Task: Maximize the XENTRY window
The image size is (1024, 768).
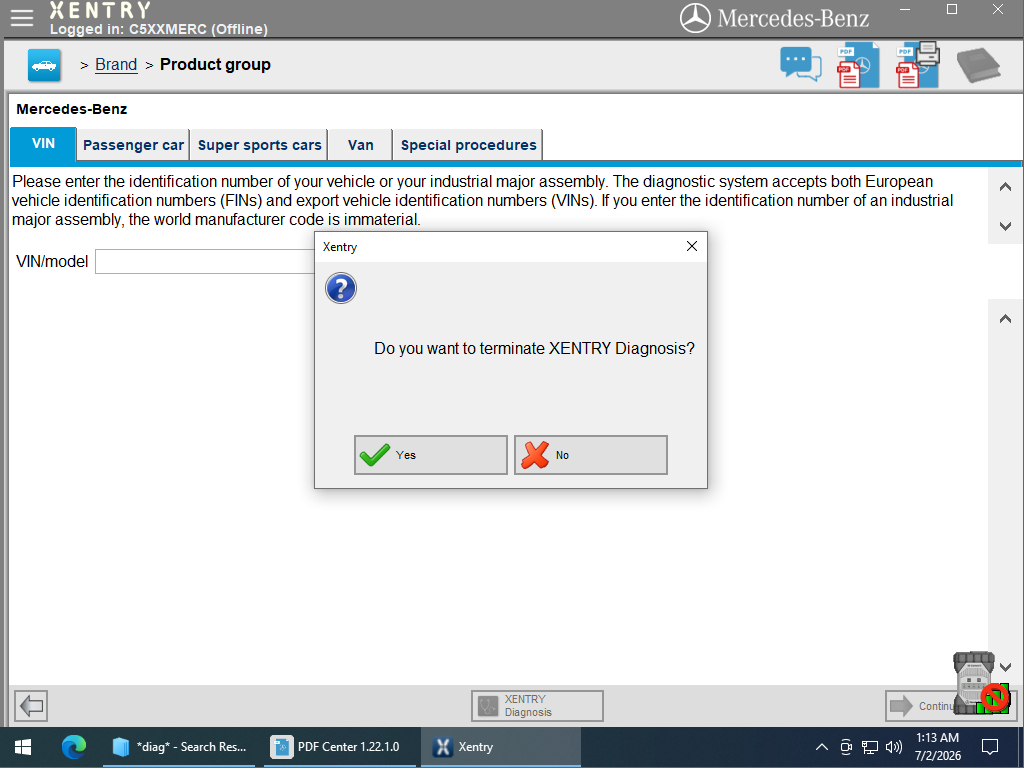Action: click(x=952, y=10)
